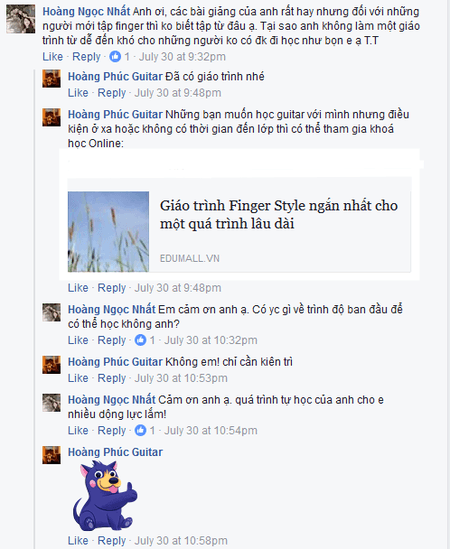Open Hoàng Ngọc Nhất's avatar on the top comment

pyautogui.click(x=21, y=19)
